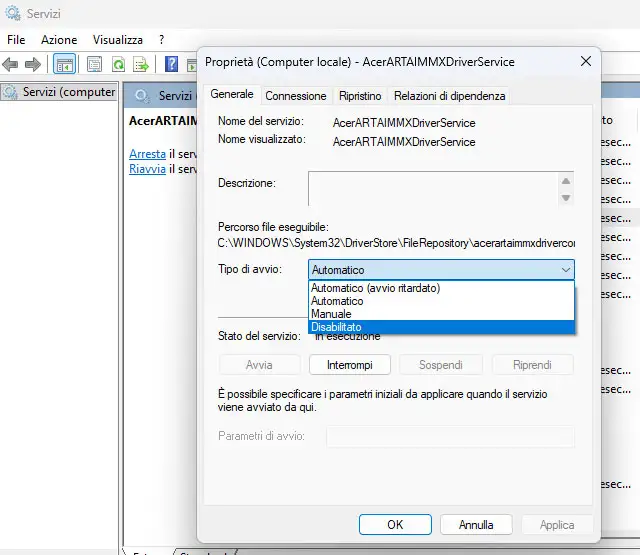The width and height of the screenshot is (640, 555).
Task: Click the executable path text
Action: click(x=396, y=243)
